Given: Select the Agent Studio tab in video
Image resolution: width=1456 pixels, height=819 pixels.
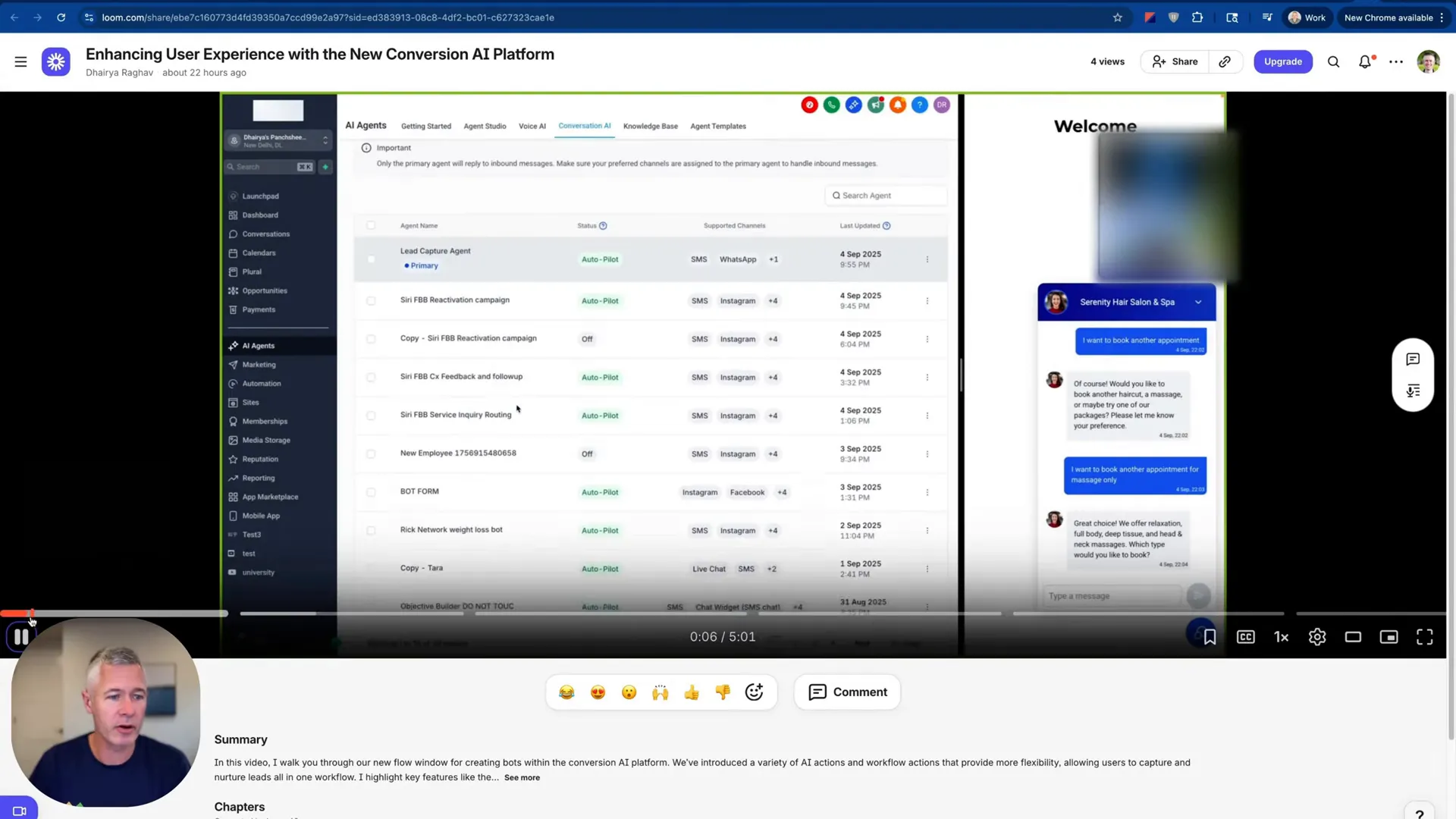Looking at the screenshot, I should (485, 127).
